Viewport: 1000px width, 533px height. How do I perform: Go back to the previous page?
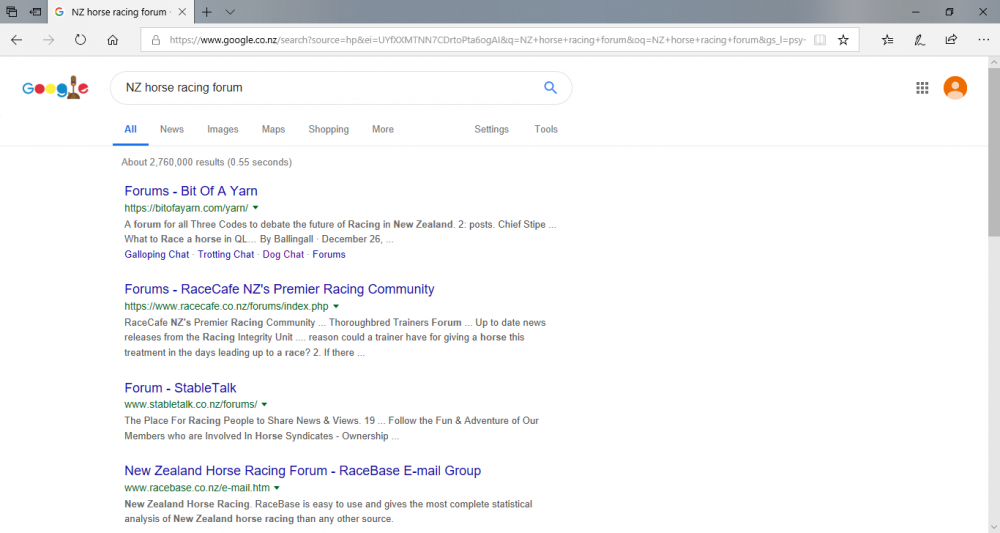click(17, 40)
